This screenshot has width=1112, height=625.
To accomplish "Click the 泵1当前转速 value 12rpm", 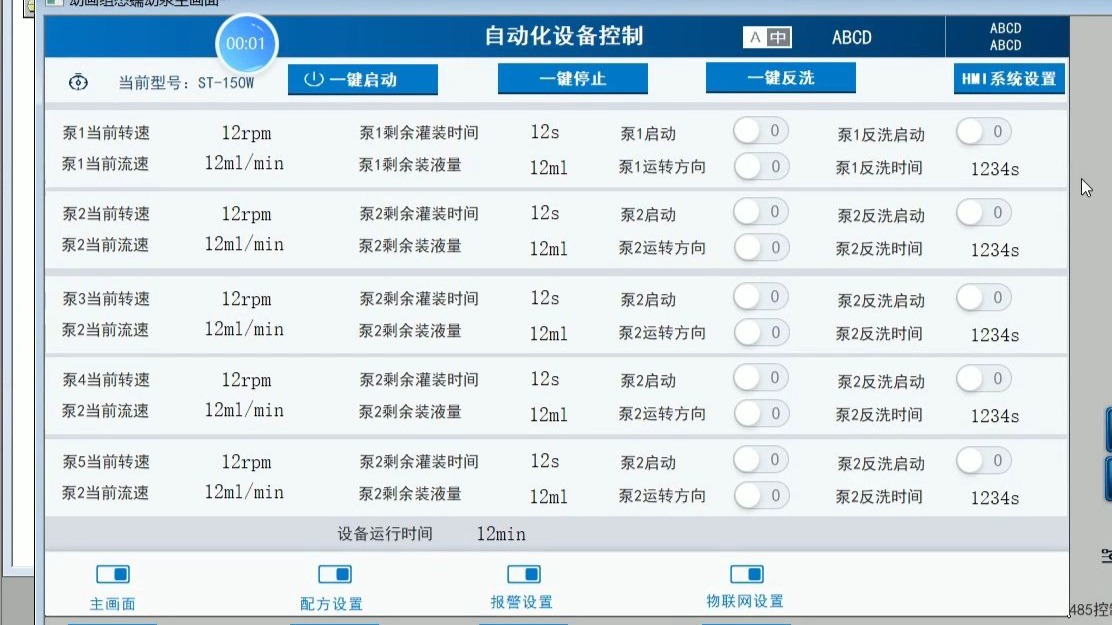I will click(246, 133).
